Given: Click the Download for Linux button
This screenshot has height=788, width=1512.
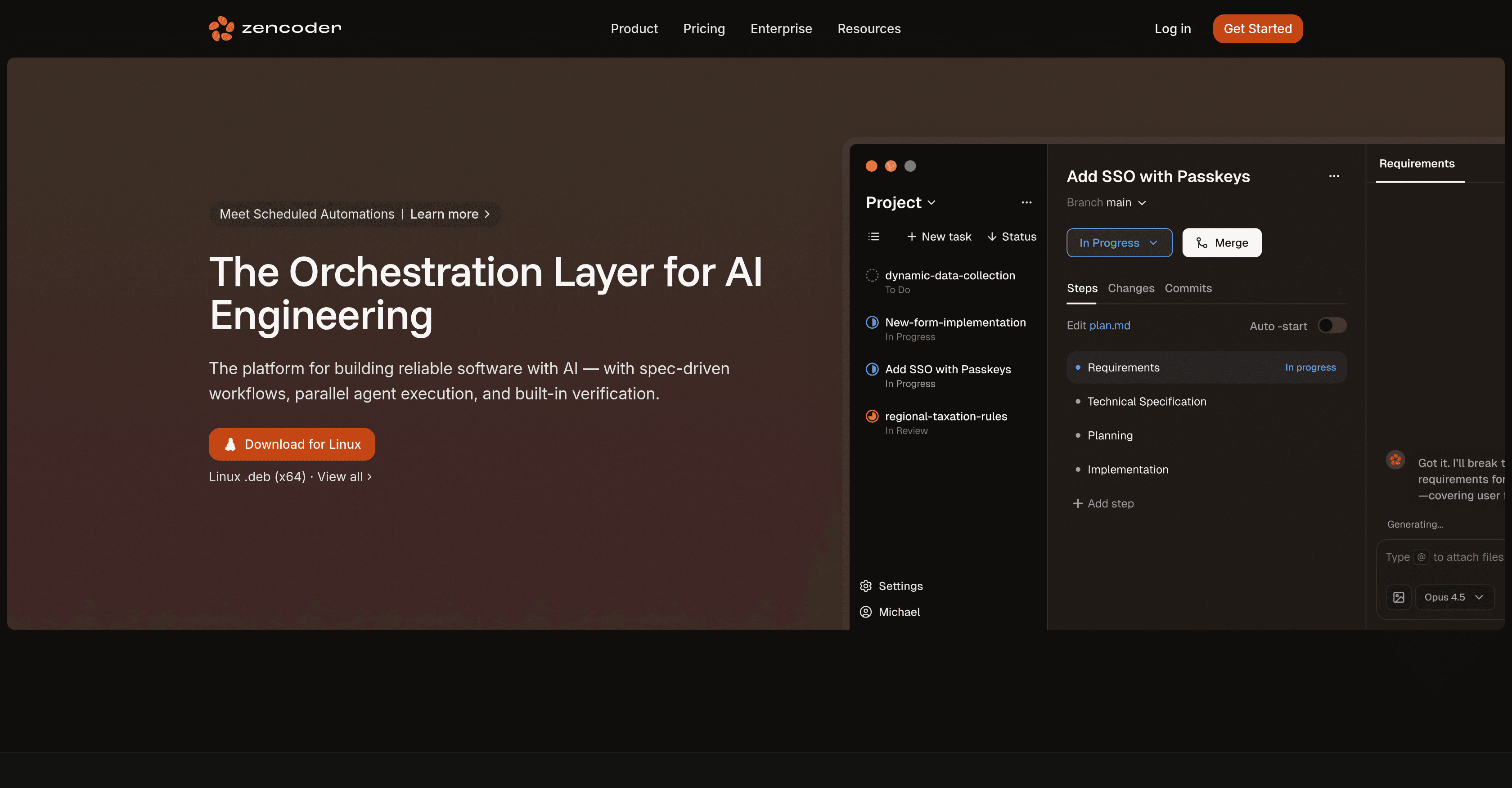Looking at the screenshot, I should click(292, 444).
